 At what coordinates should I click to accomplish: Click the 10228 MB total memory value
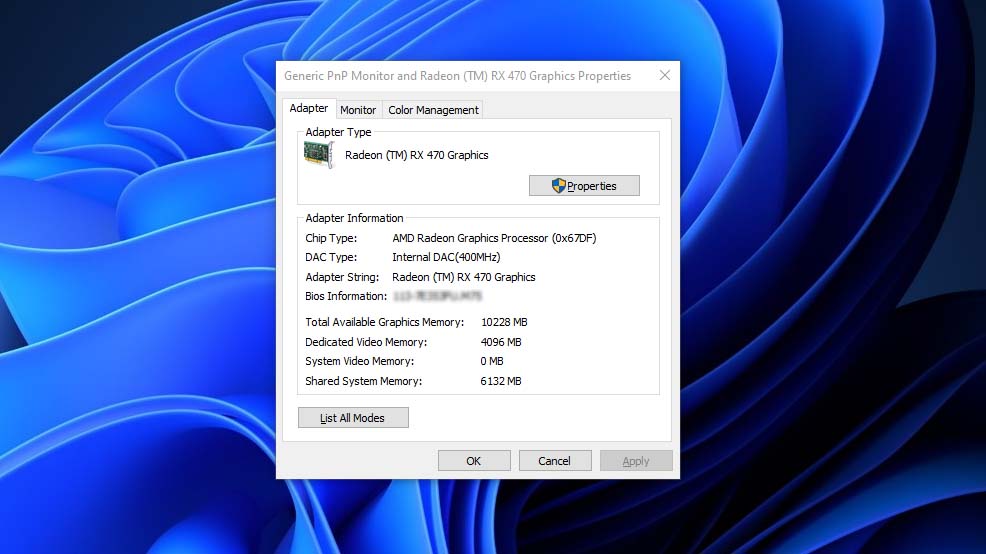(504, 322)
